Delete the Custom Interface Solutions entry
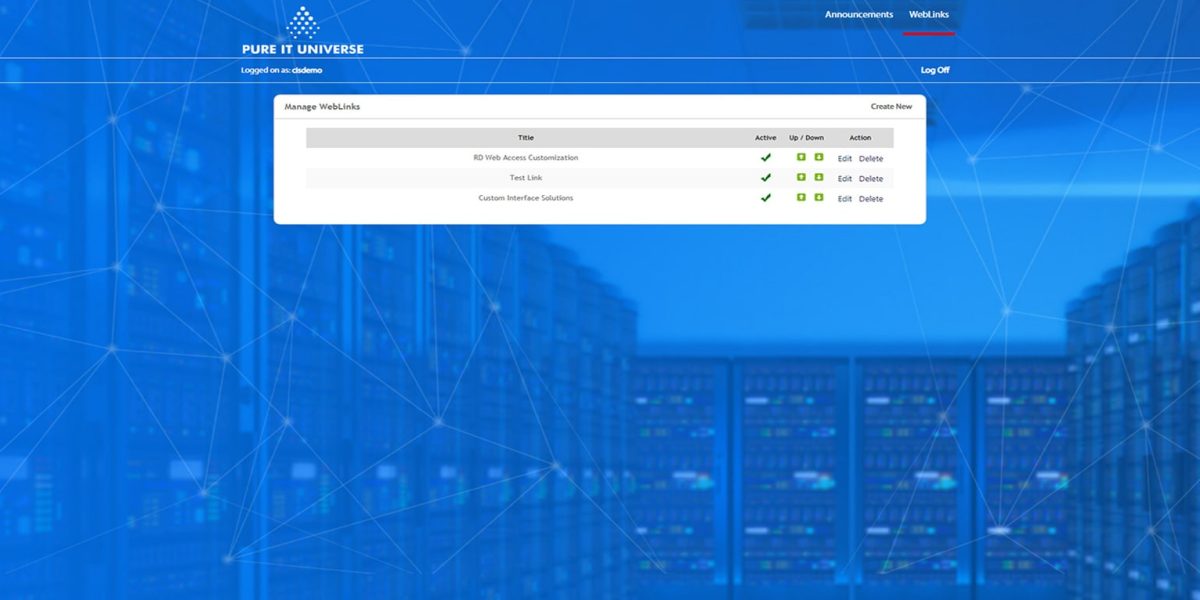Image resolution: width=1200 pixels, height=600 pixels. 870,198
